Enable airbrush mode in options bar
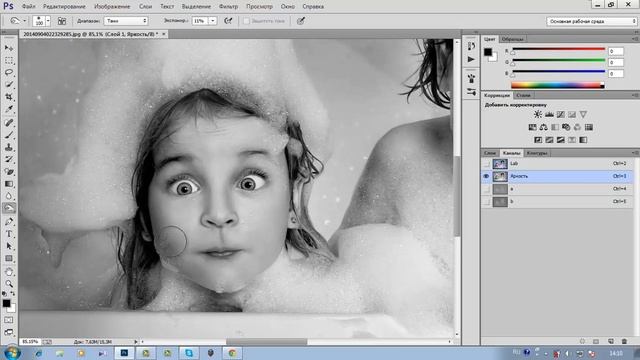This screenshot has height=360, width=640. 228,21
